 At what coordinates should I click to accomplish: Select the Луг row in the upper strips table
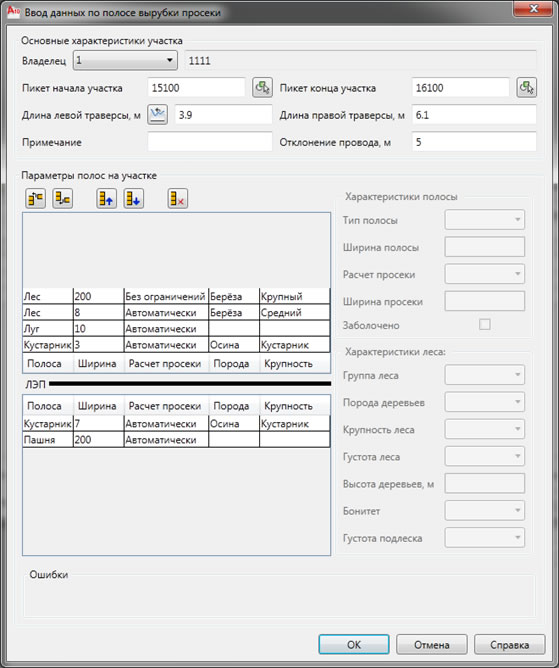(x=176, y=328)
